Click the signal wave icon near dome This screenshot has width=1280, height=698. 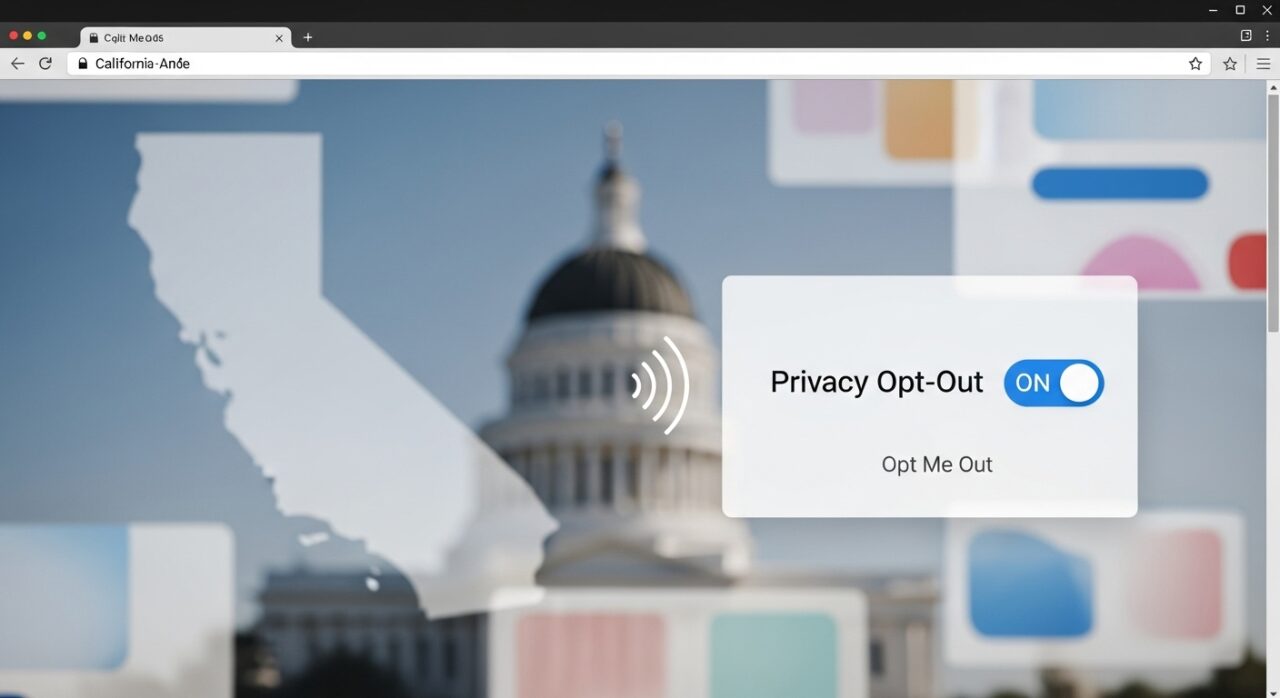pos(661,385)
